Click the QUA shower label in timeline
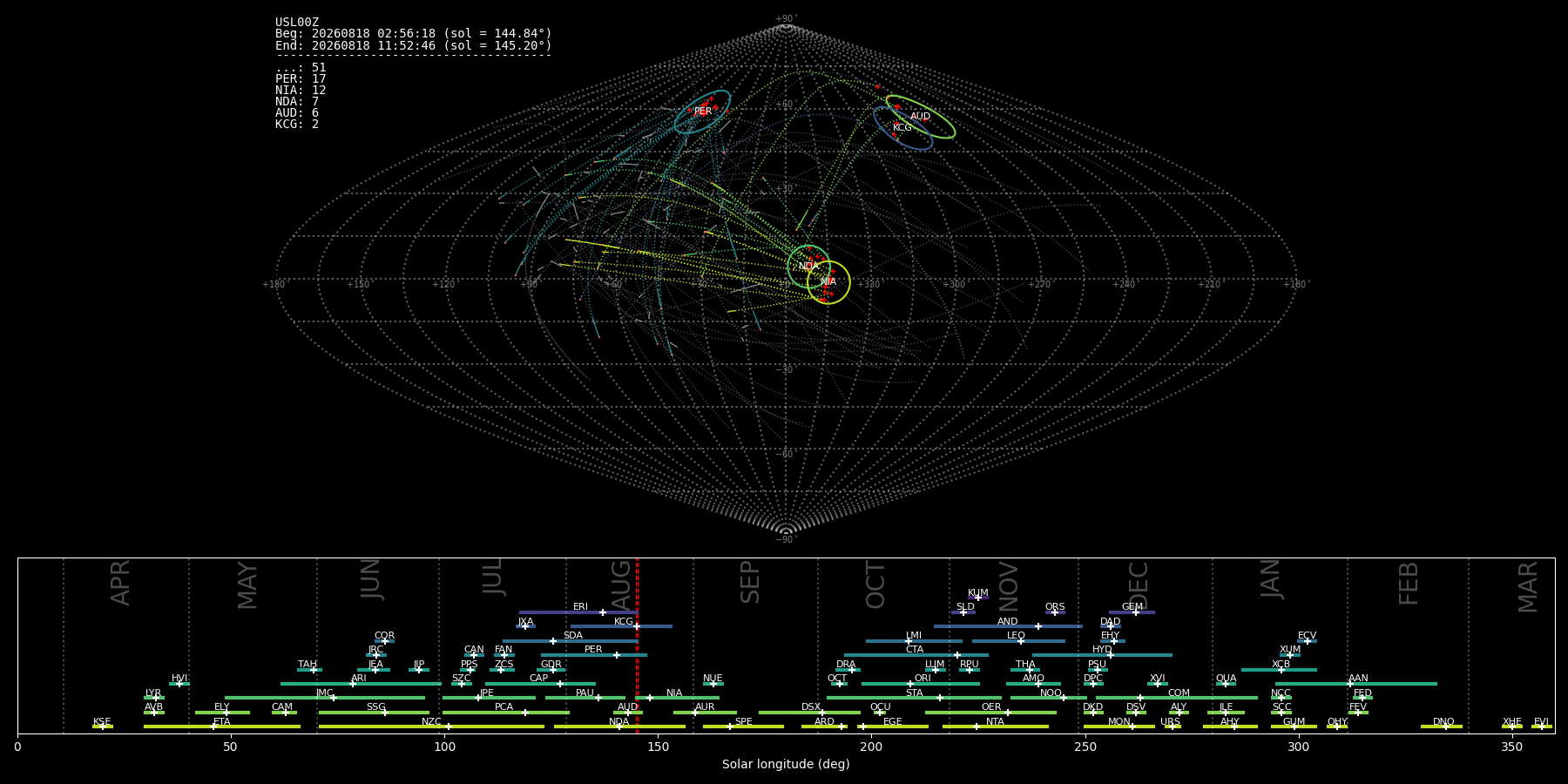Image resolution: width=1568 pixels, height=784 pixels. [1226, 679]
